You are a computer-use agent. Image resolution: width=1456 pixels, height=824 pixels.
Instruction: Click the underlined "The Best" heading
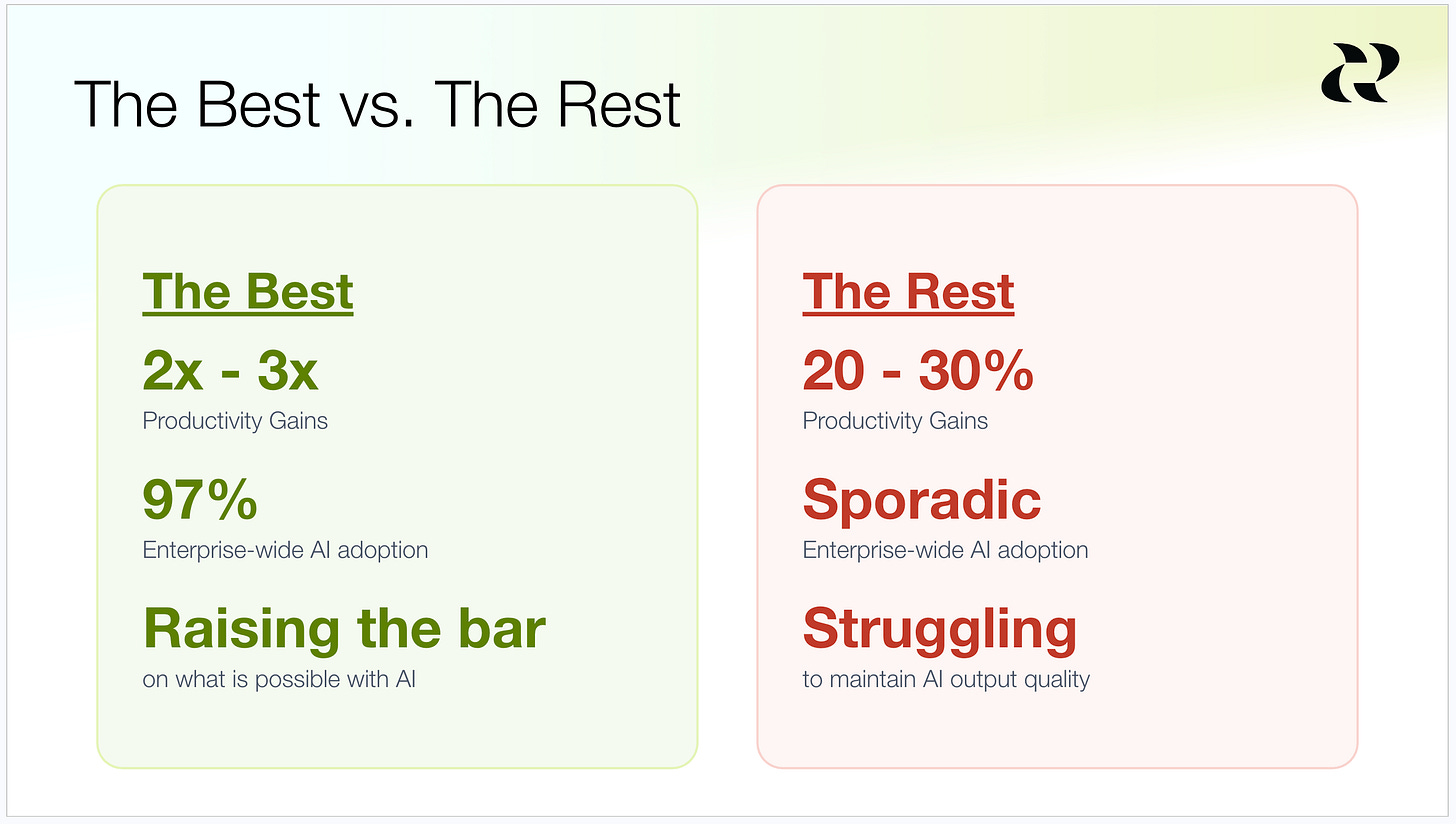coord(248,292)
